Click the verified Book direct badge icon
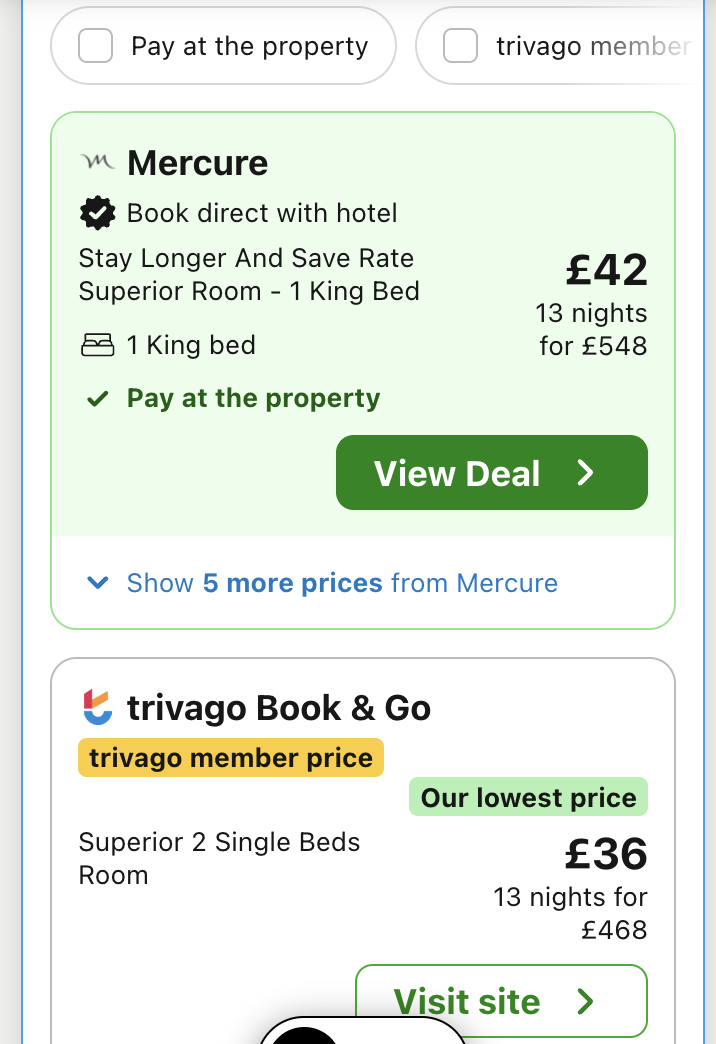Image resolution: width=716 pixels, height=1044 pixels. [x=97, y=213]
